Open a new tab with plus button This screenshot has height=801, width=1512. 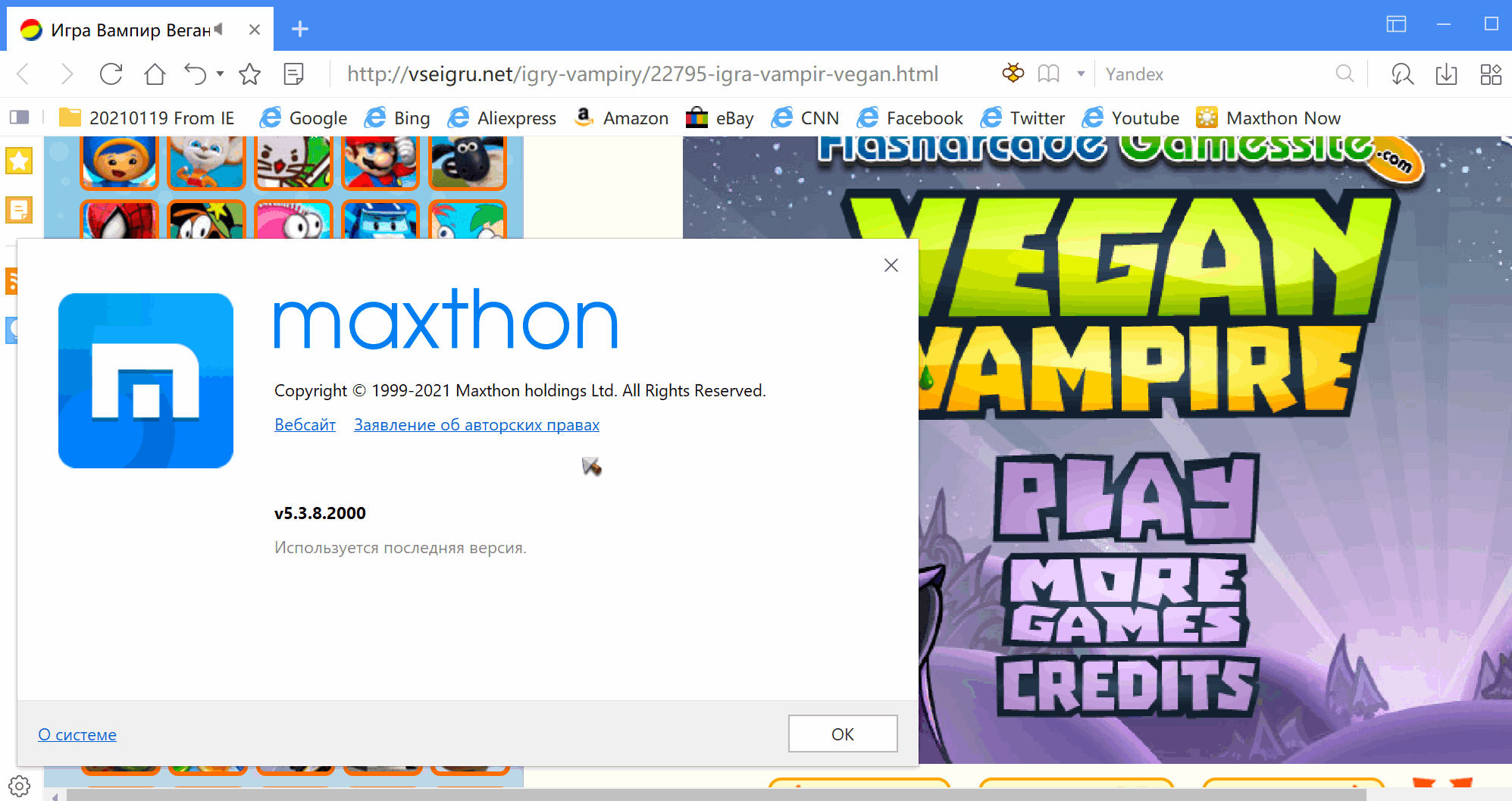[300, 30]
